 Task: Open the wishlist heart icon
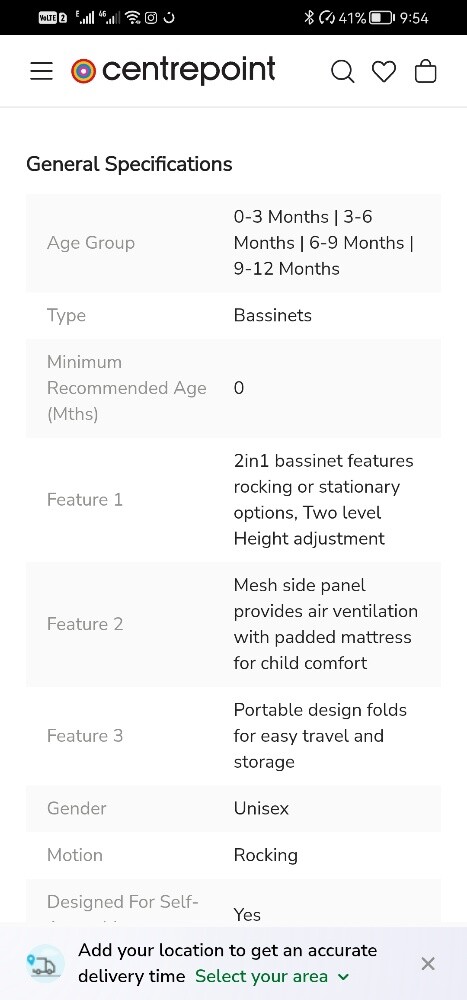tap(384, 71)
